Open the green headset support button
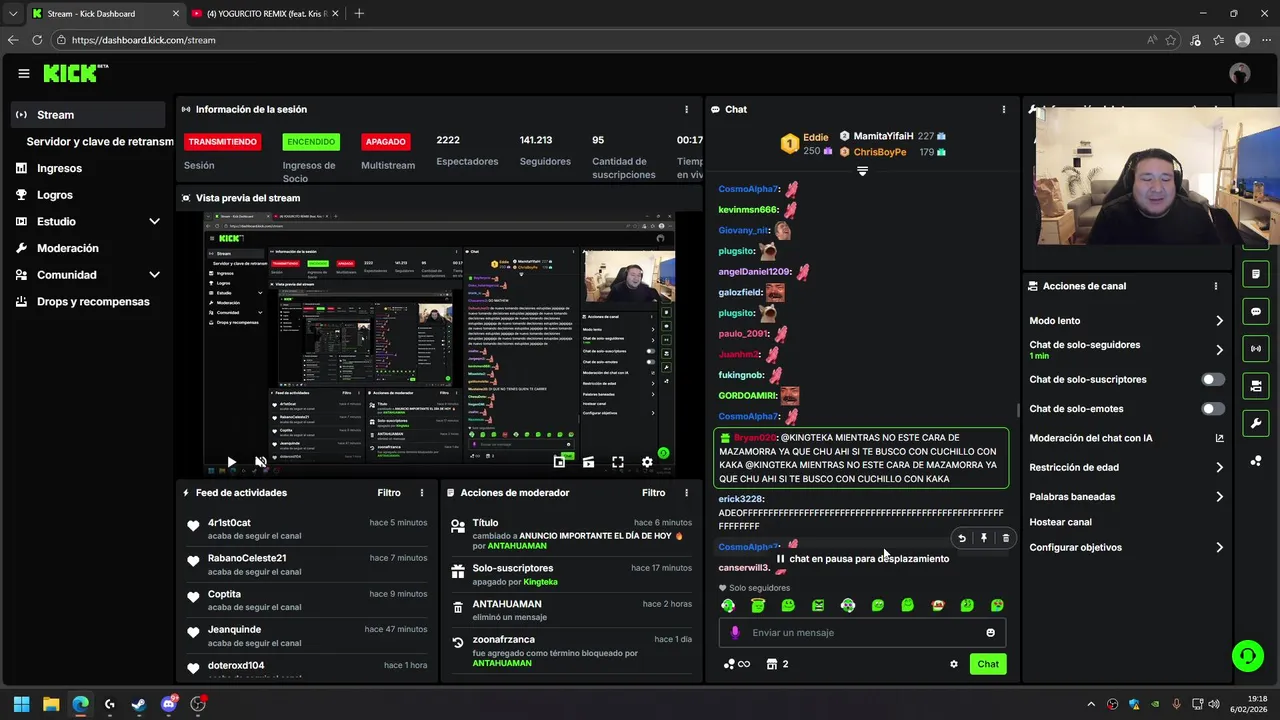The width and height of the screenshot is (1280, 720). (1247, 656)
